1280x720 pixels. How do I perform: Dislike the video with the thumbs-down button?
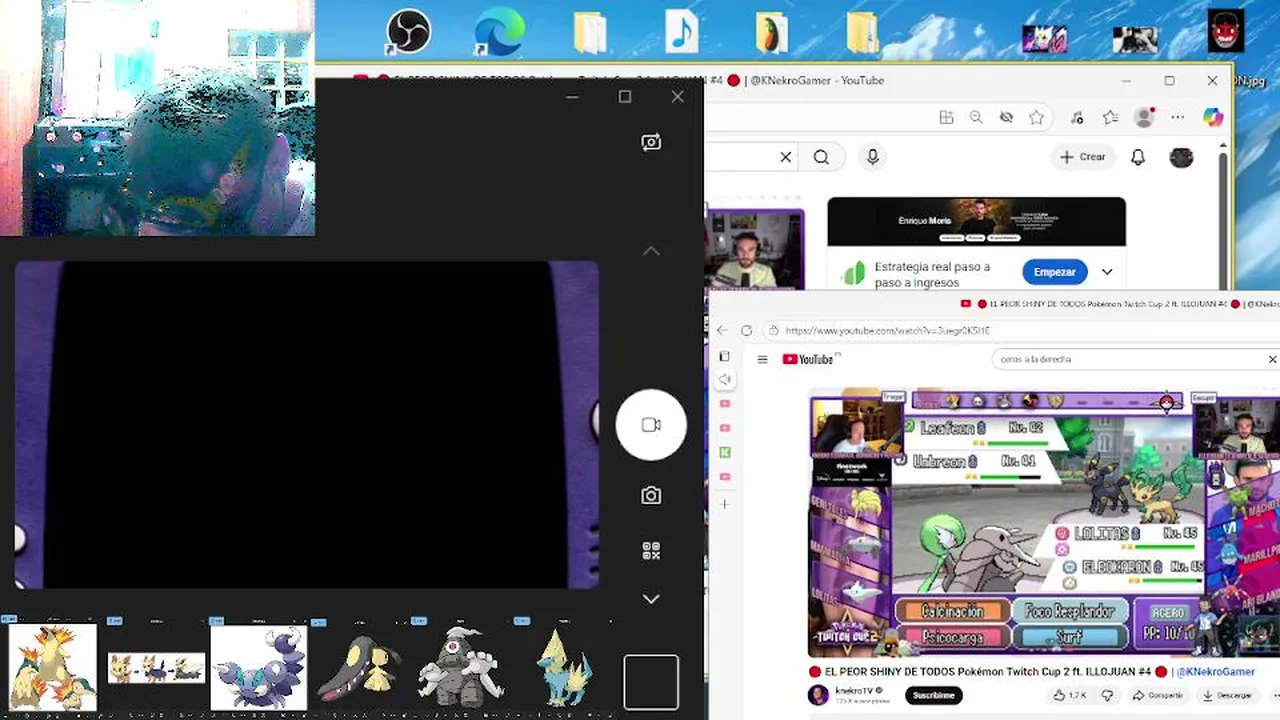[1107, 695]
